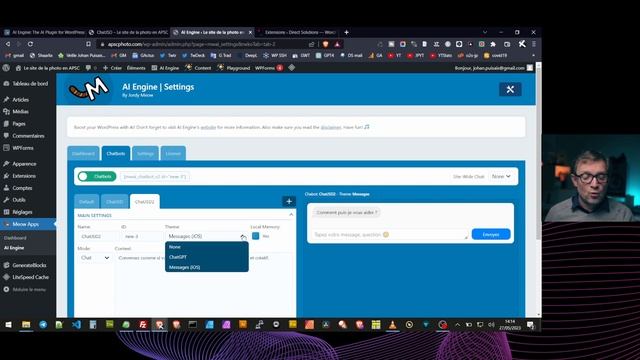
Task: Open AI Engine in the admin bar
Action: tap(165, 68)
